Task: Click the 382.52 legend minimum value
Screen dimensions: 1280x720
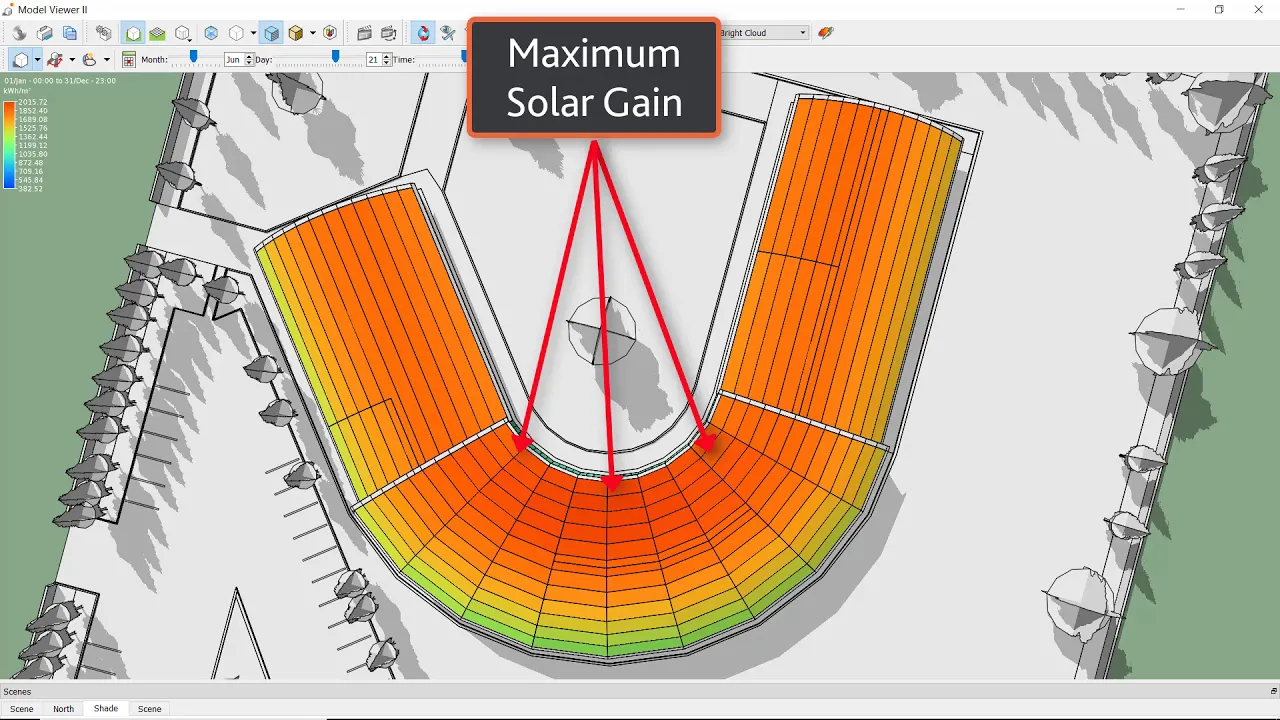Action: pos(29,188)
